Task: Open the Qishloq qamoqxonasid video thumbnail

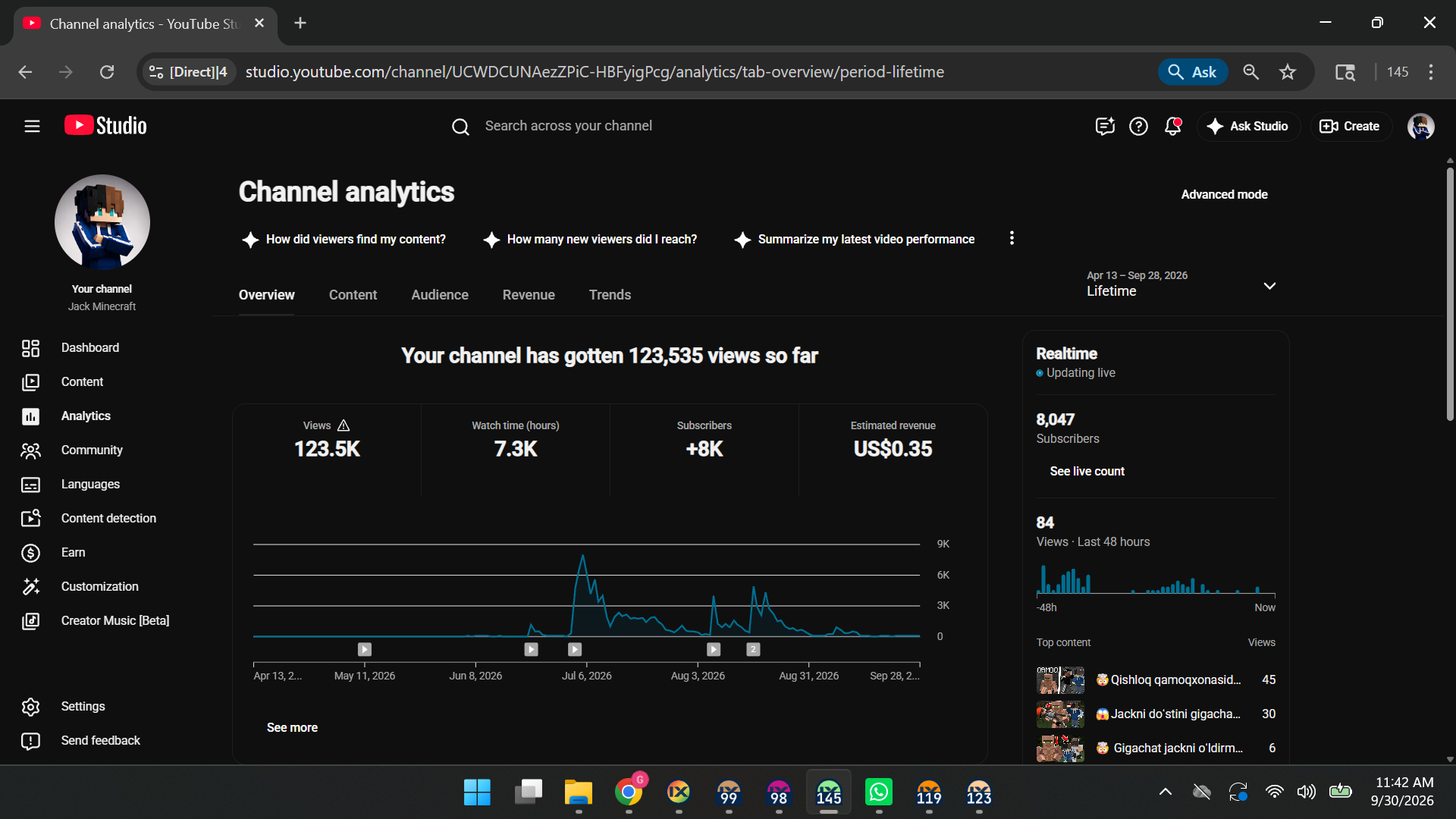Action: (x=1060, y=680)
